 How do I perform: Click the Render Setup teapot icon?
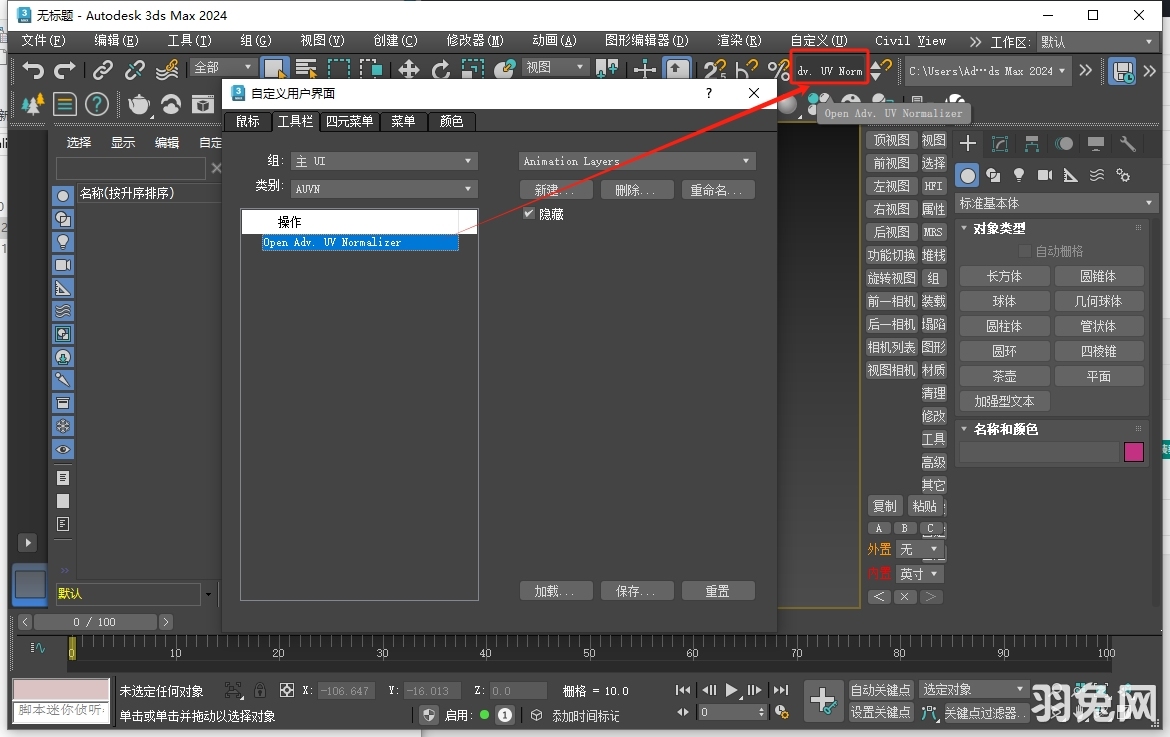pyautogui.click(x=140, y=104)
